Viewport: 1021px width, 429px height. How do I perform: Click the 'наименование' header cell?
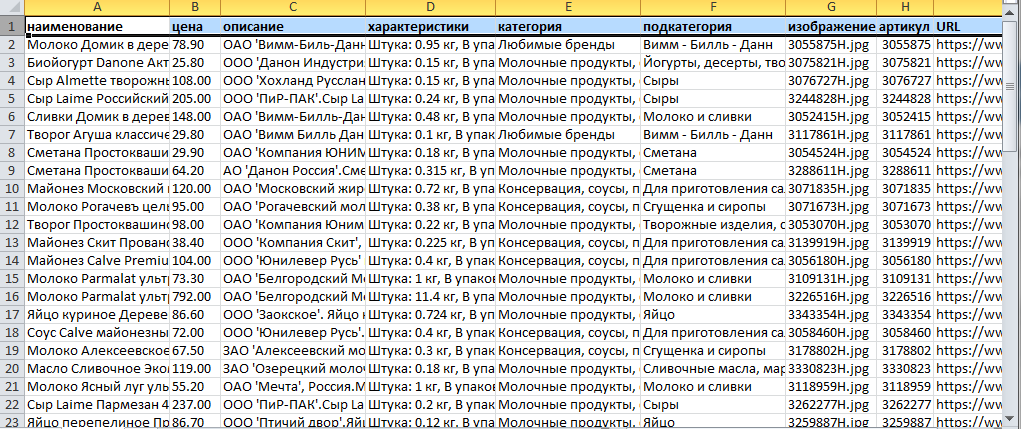(98, 27)
